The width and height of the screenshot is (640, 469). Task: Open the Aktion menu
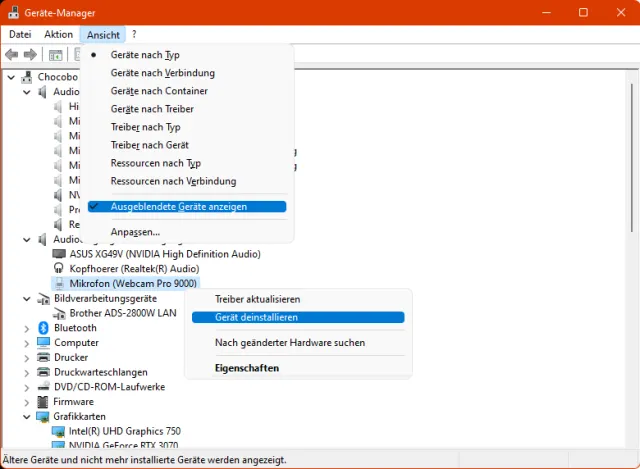(58, 34)
